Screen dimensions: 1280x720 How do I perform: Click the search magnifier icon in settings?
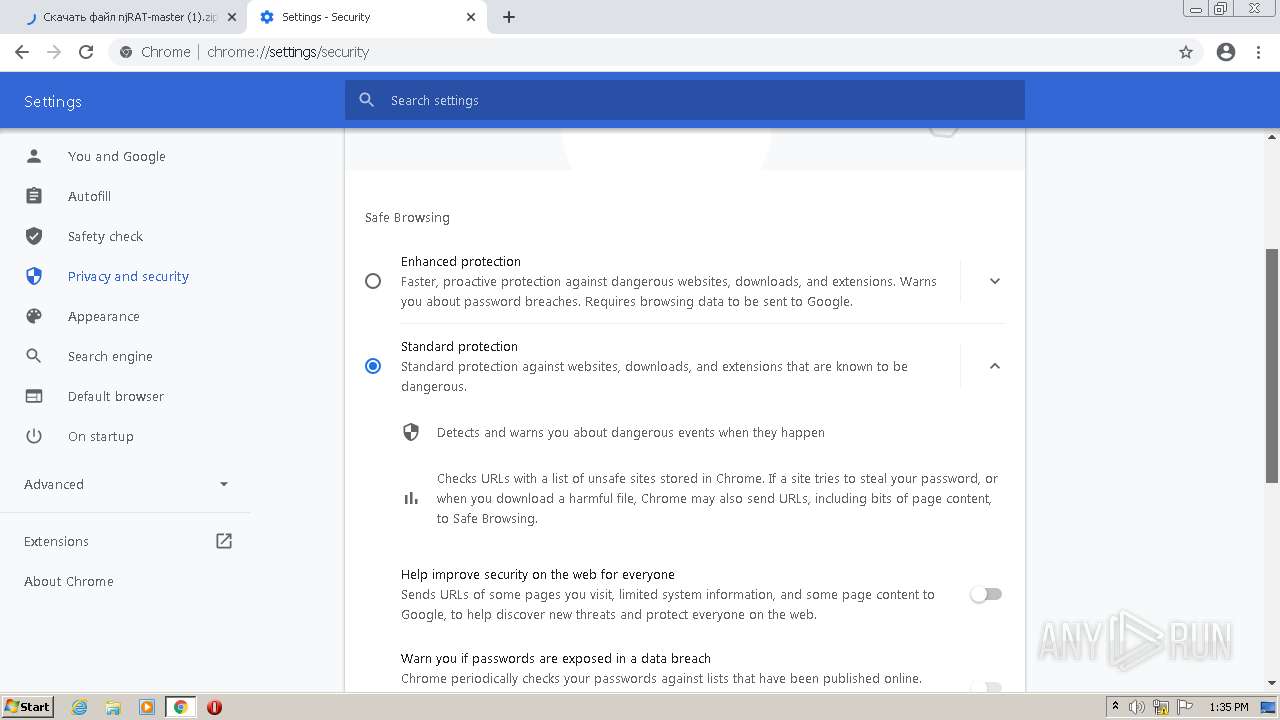click(367, 100)
